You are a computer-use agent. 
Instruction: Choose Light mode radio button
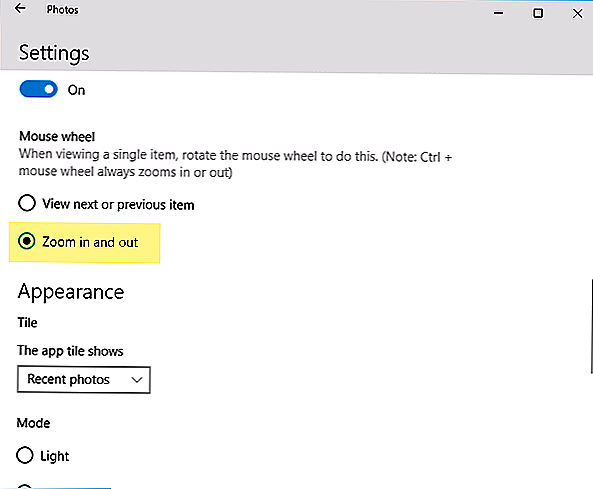pyautogui.click(x=25, y=455)
